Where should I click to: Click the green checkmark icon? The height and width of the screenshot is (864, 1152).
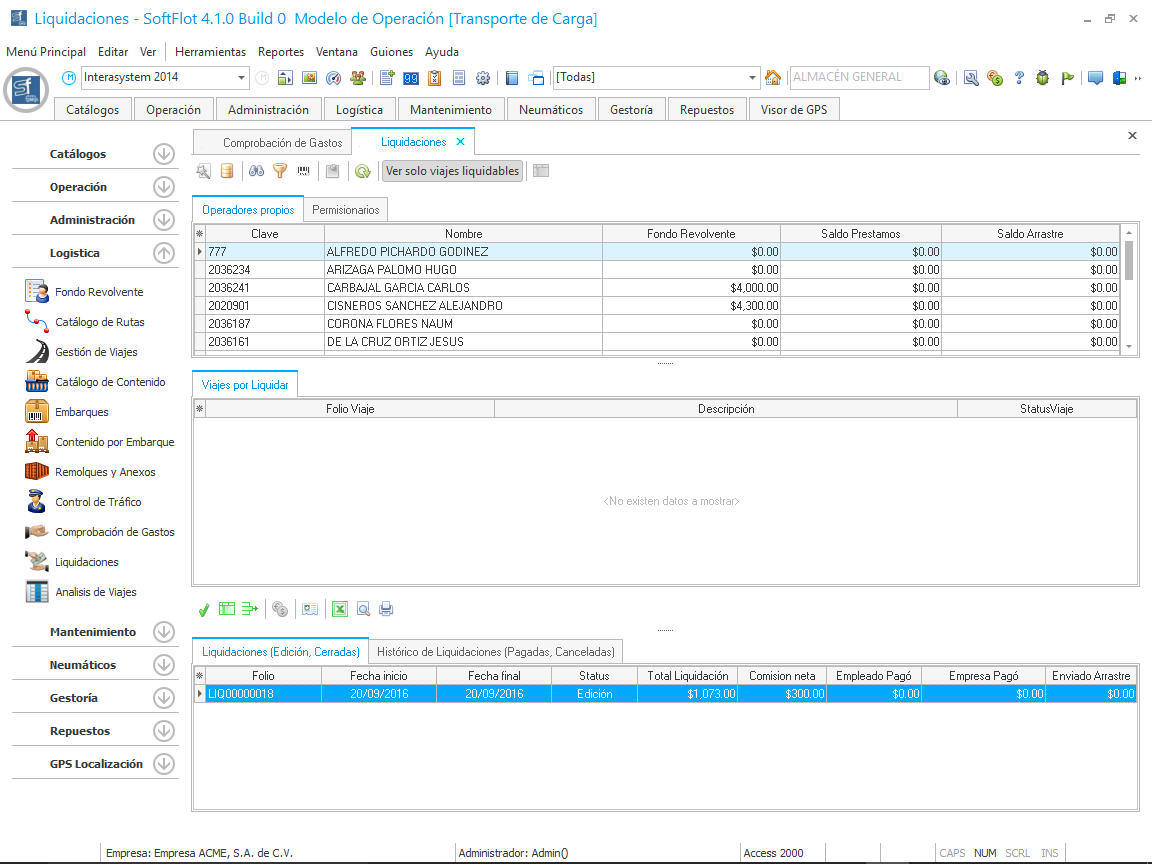coord(203,608)
